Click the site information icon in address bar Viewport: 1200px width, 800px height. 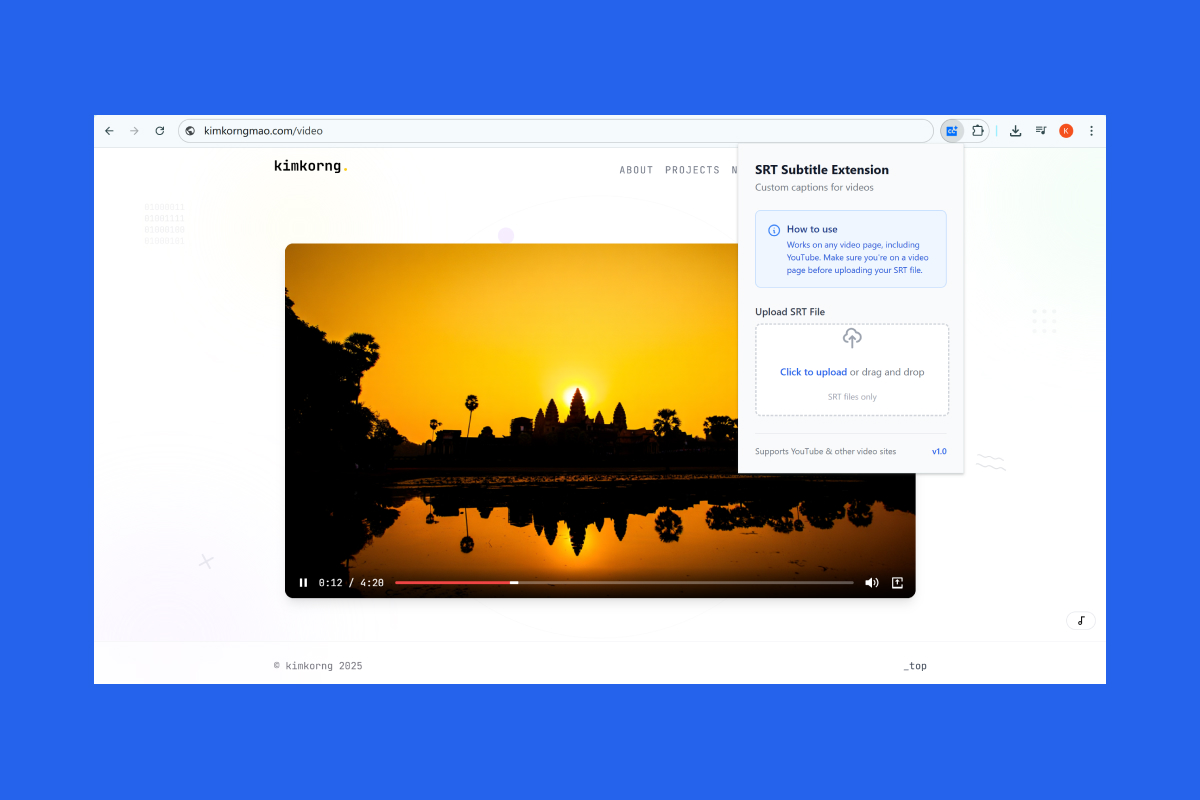190,131
